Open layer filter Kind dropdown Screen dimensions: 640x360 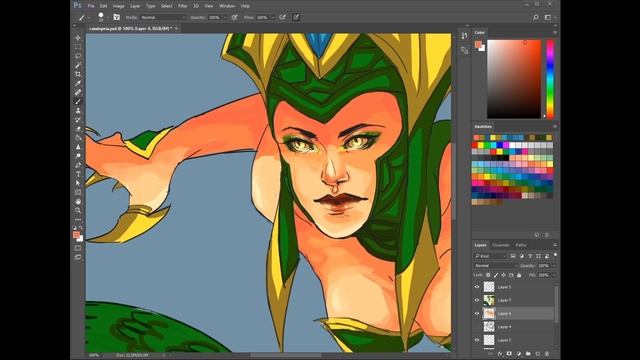pyautogui.click(x=490, y=256)
